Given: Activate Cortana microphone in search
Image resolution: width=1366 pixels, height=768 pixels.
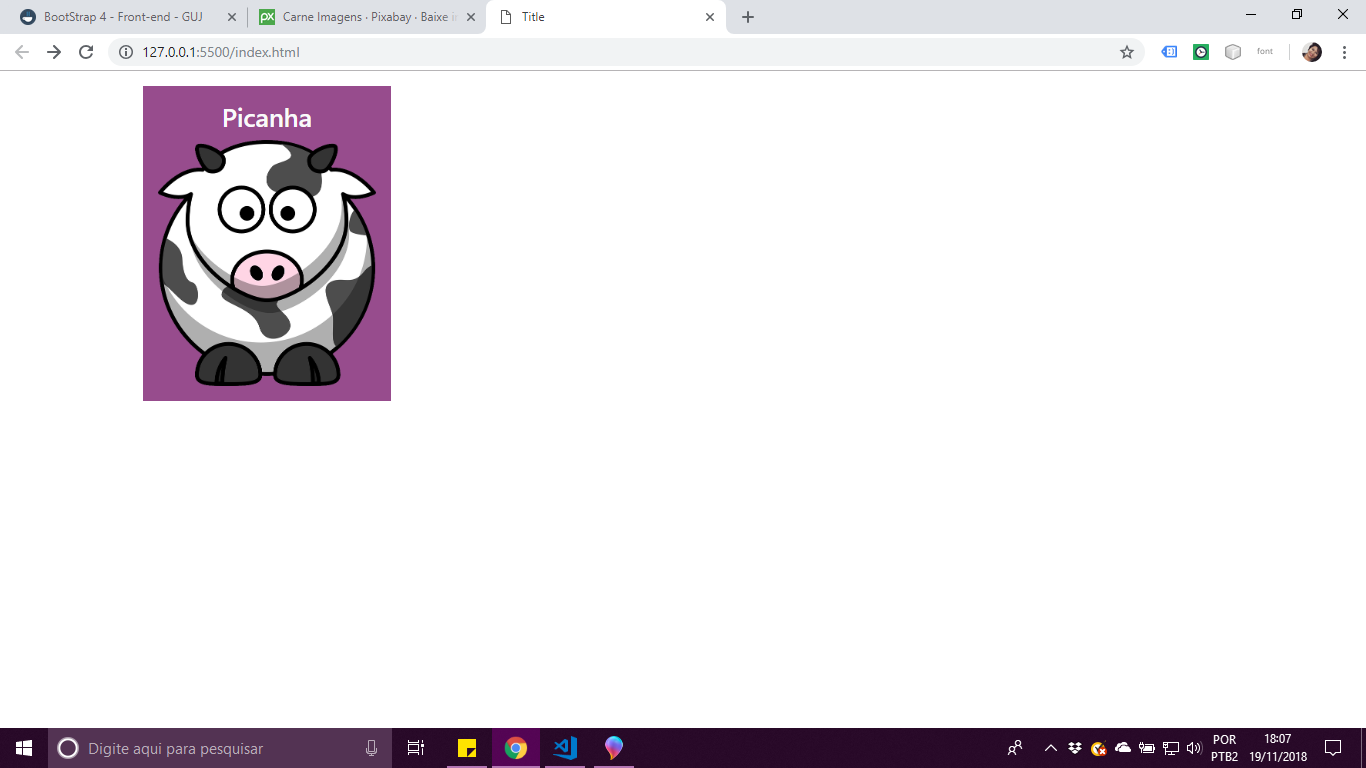Looking at the screenshot, I should [x=371, y=748].
